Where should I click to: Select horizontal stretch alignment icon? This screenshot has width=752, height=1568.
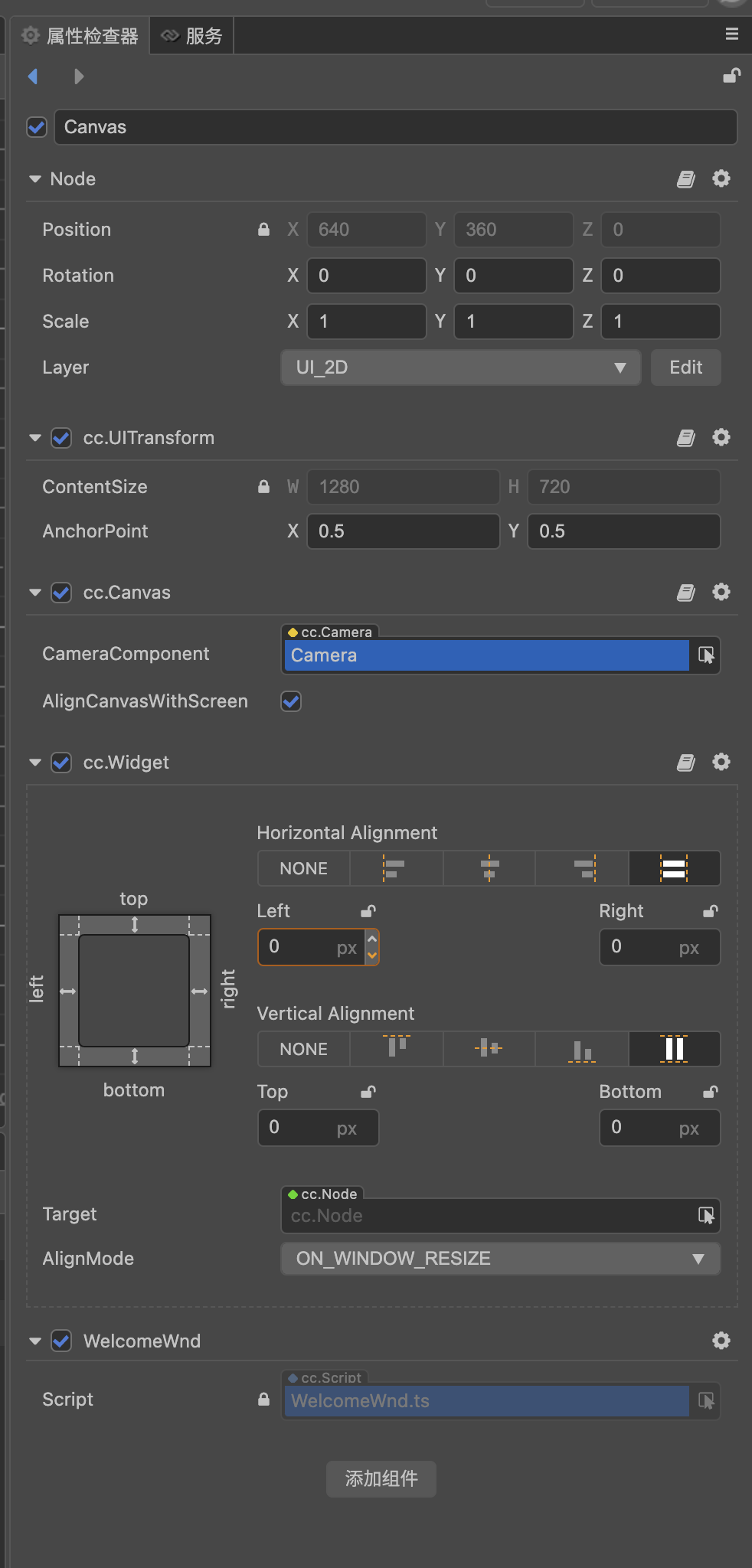pyautogui.click(x=674, y=868)
